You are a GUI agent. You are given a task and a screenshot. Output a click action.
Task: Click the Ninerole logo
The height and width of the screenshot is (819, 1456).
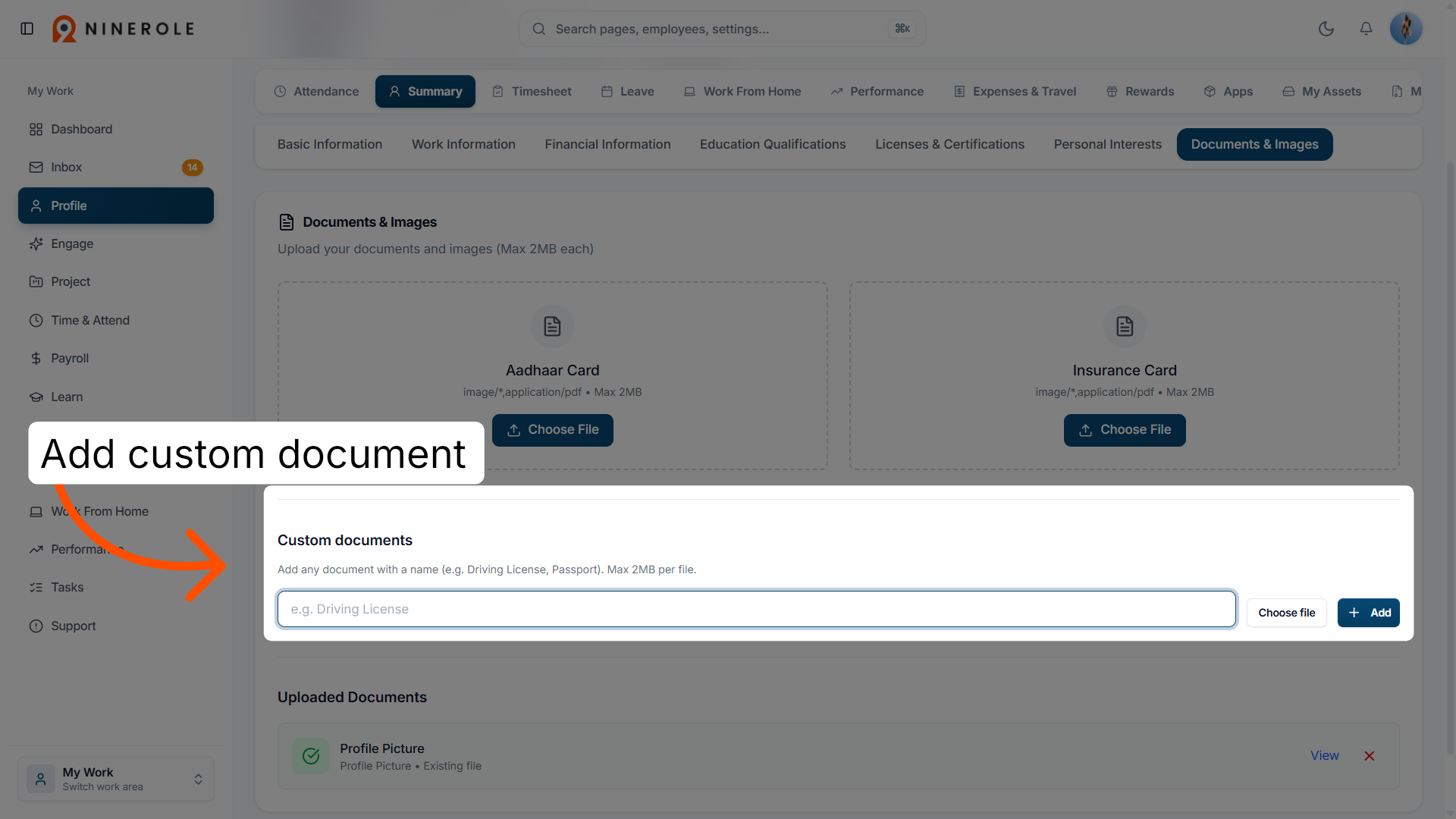(124, 29)
